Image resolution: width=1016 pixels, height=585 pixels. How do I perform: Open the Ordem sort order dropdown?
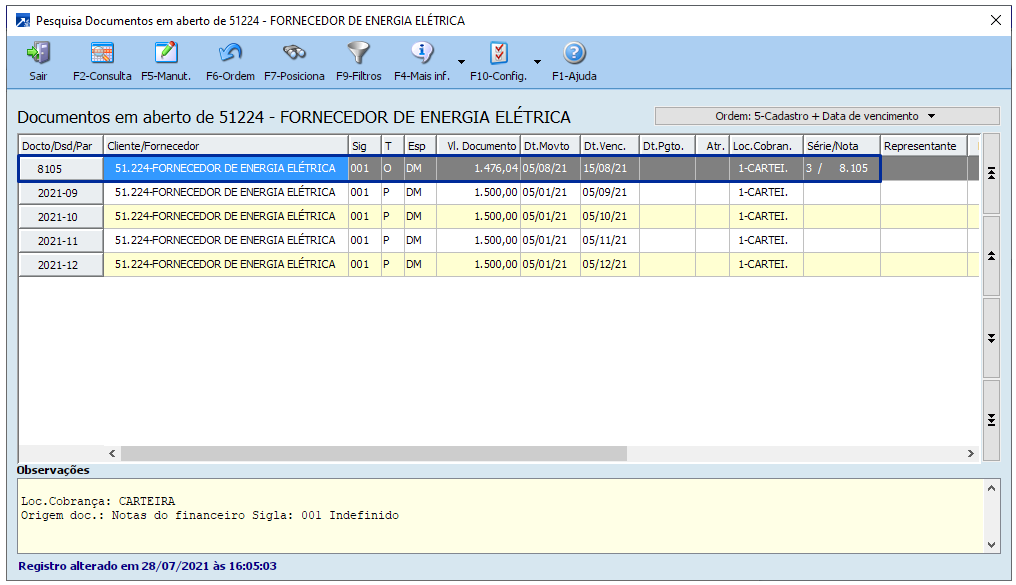click(826, 116)
